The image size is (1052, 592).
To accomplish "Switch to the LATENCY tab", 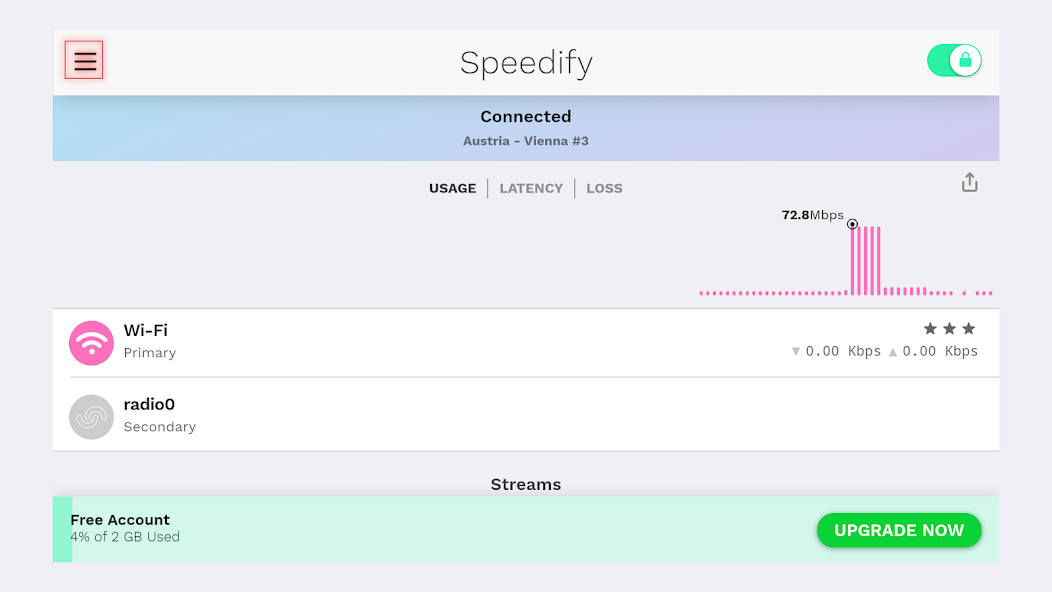I will click(x=531, y=188).
